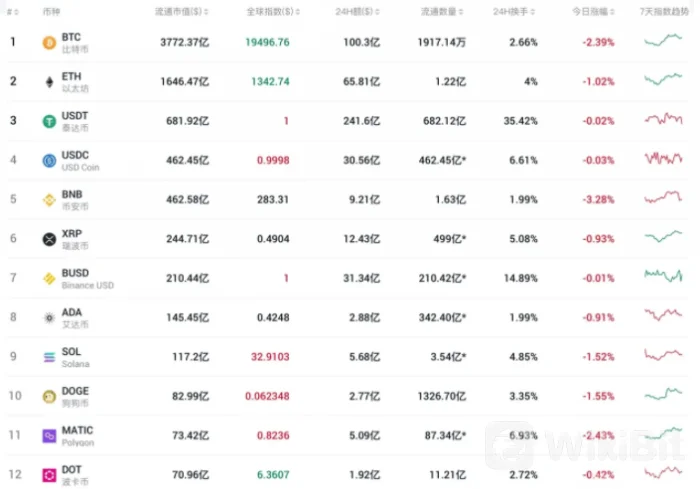
Task: Click the 流通数量 column header
Action: pos(438,10)
